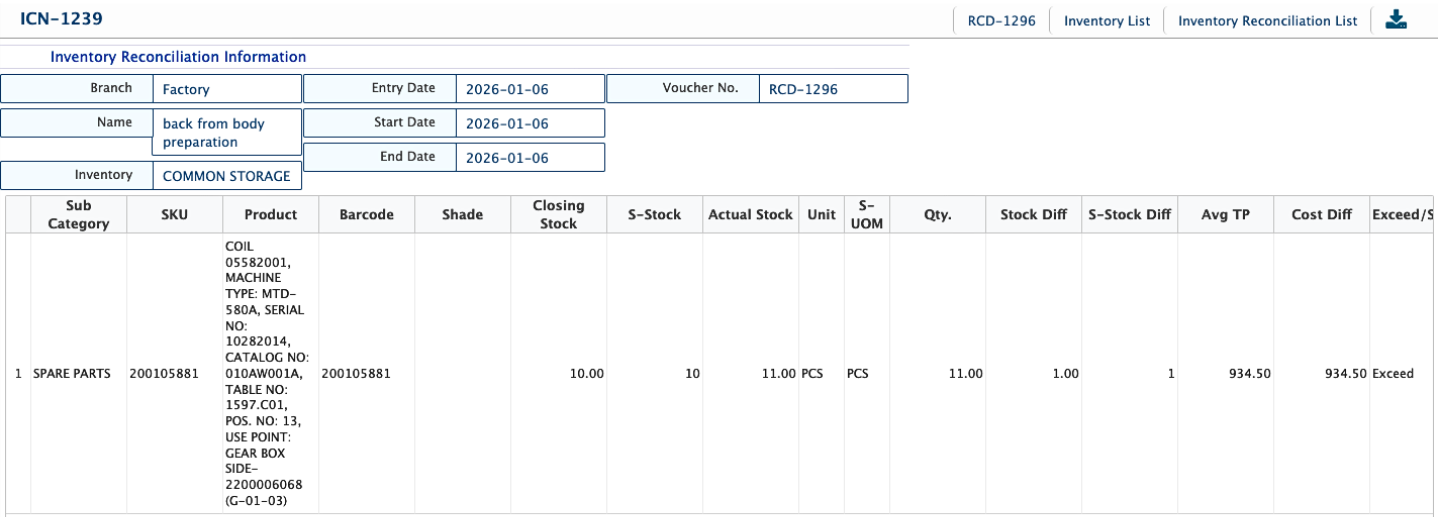The image size is (1438, 517).
Task: Click the Product column header
Action: pyautogui.click(x=270, y=215)
